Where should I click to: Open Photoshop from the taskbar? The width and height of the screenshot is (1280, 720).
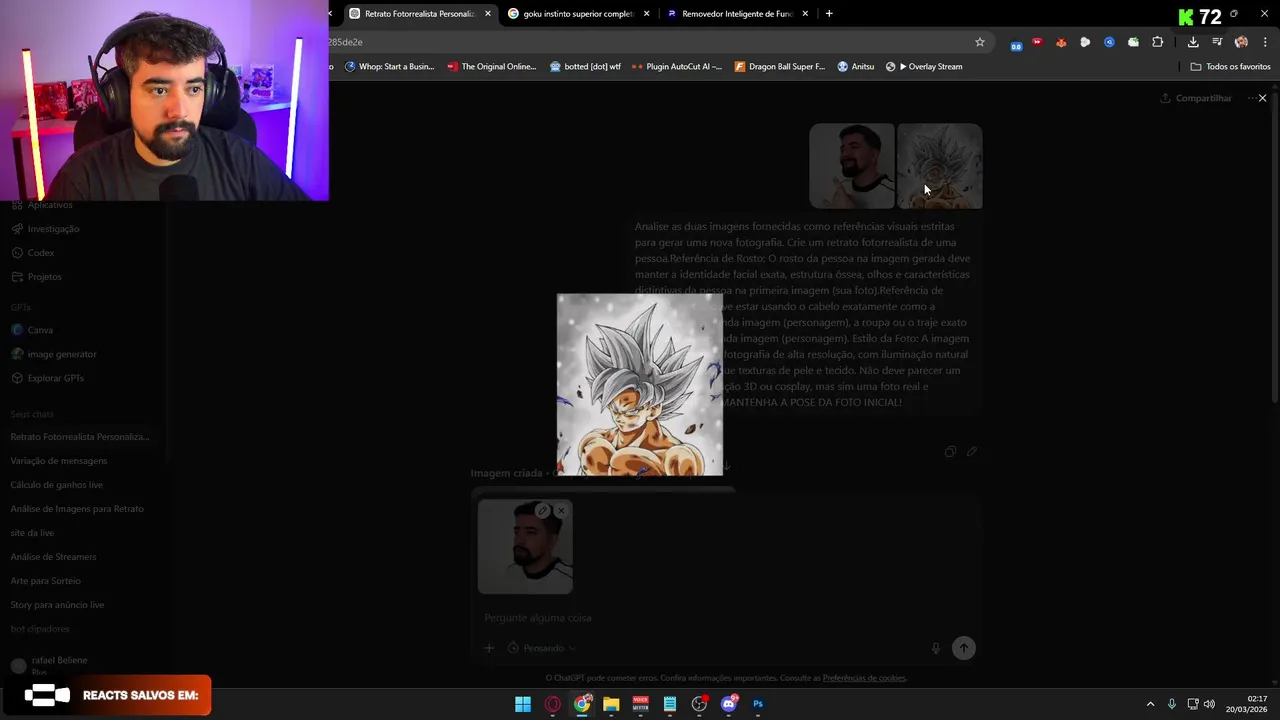[758, 704]
